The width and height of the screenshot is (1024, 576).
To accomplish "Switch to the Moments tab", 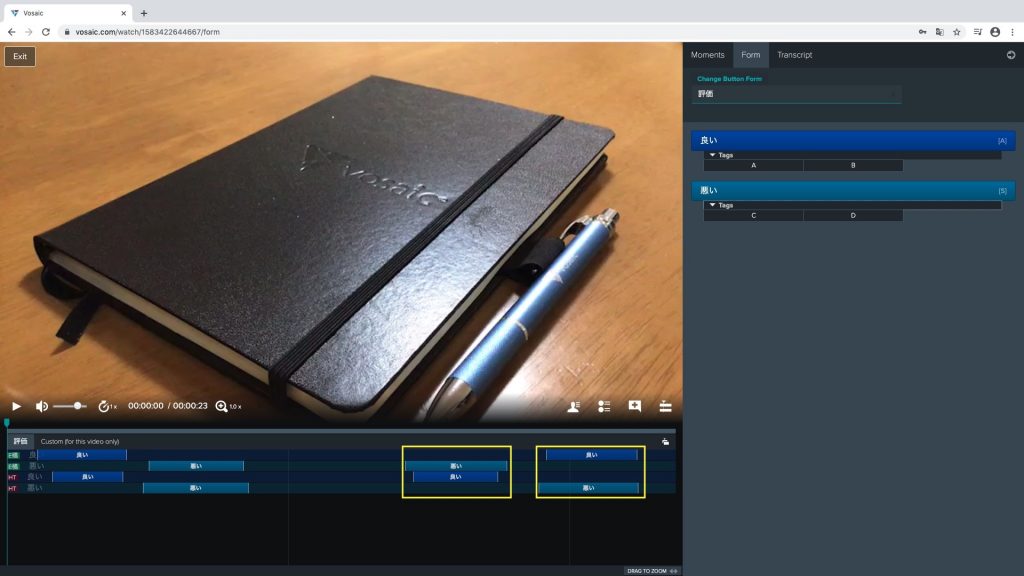I will (707, 55).
